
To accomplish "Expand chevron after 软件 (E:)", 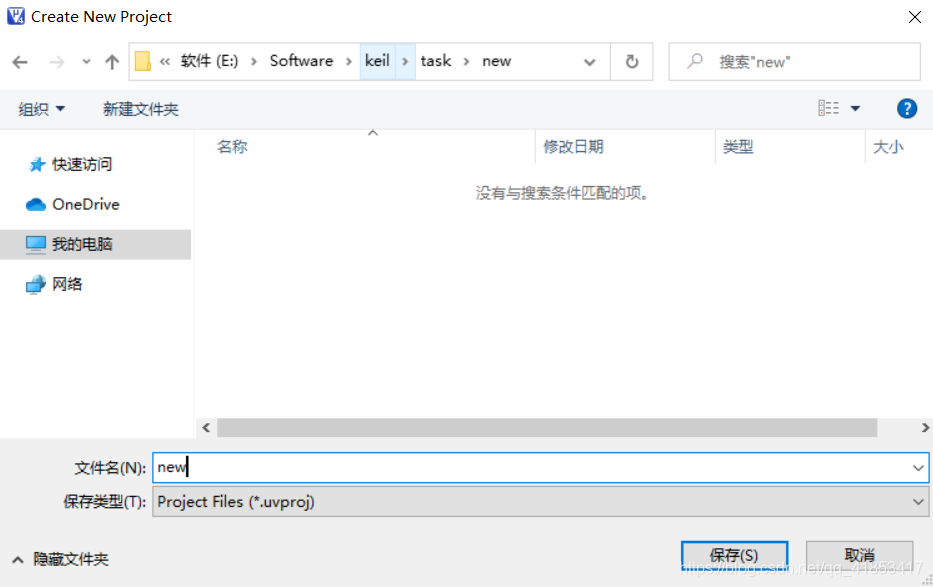I will tap(254, 61).
